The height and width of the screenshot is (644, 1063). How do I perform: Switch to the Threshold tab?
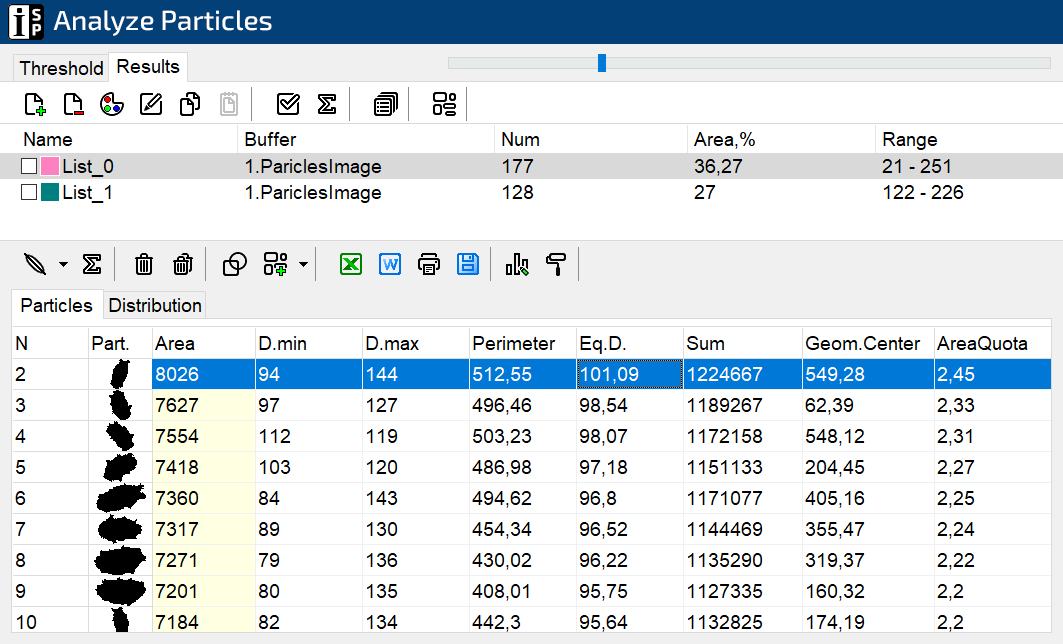pyautogui.click(x=61, y=68)
